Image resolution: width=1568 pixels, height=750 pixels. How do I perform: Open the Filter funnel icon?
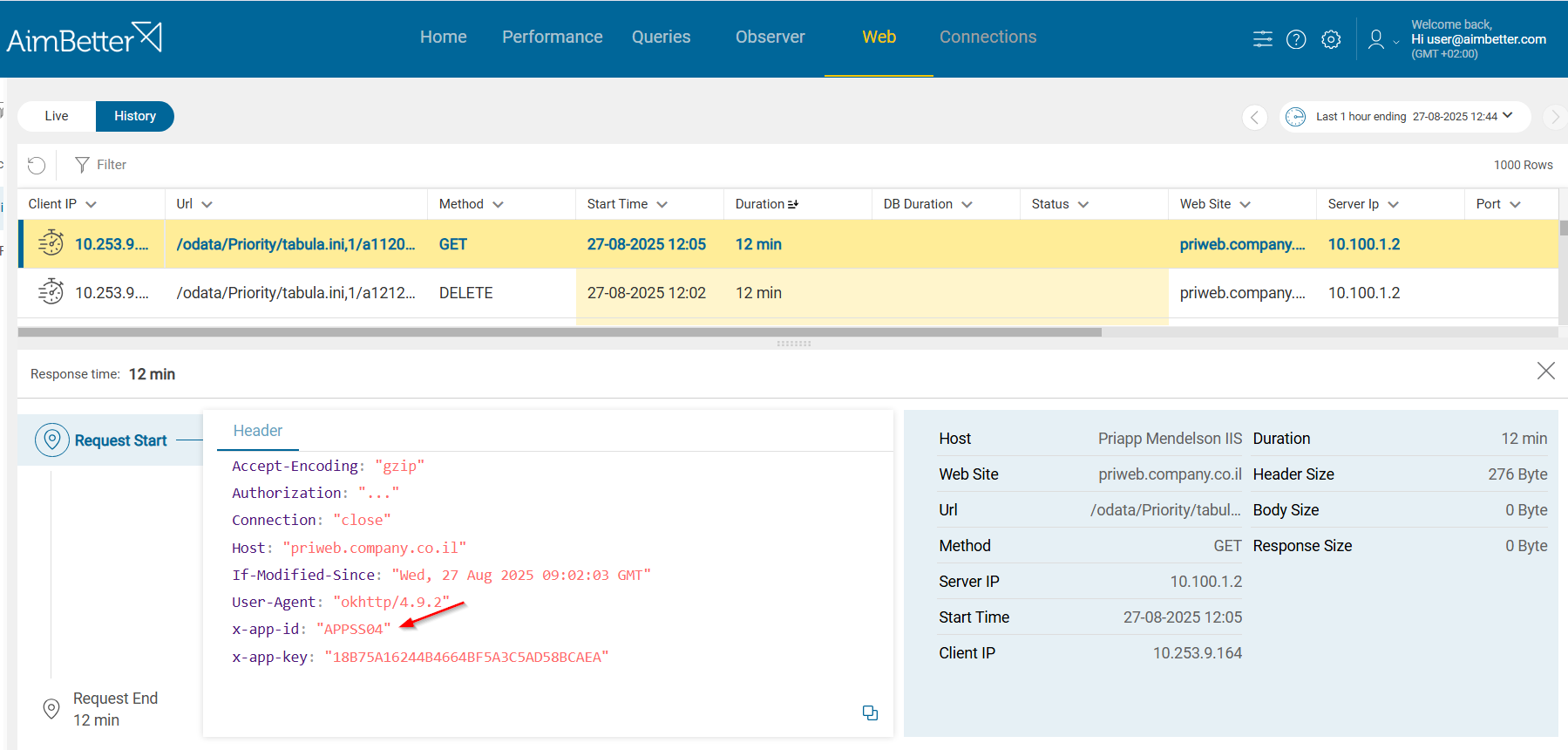point(83,165)
